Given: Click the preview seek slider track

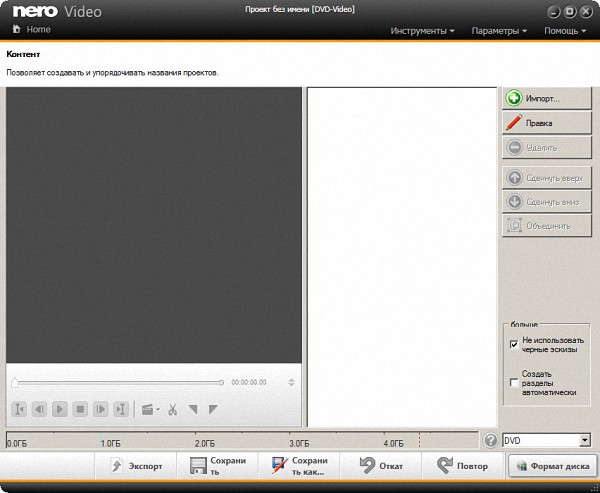Looking at the screenshot, I should [118, 382].
